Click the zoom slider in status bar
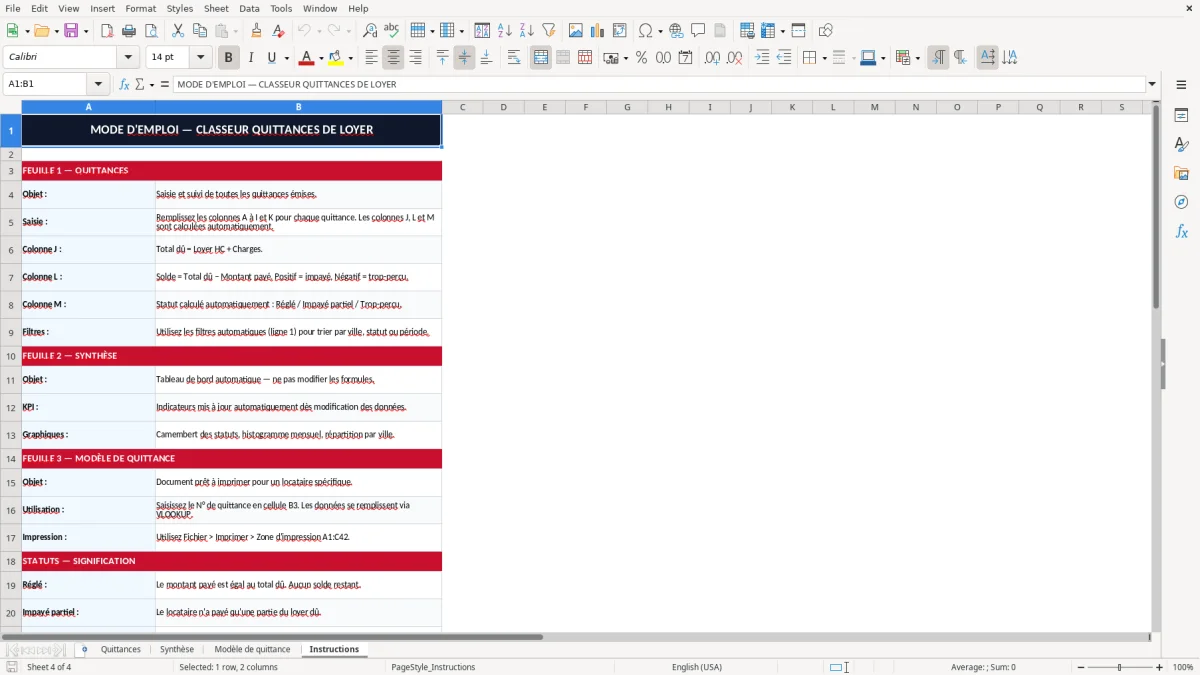The width and height of the screenshot is (1200, 675). (1118, 667)
